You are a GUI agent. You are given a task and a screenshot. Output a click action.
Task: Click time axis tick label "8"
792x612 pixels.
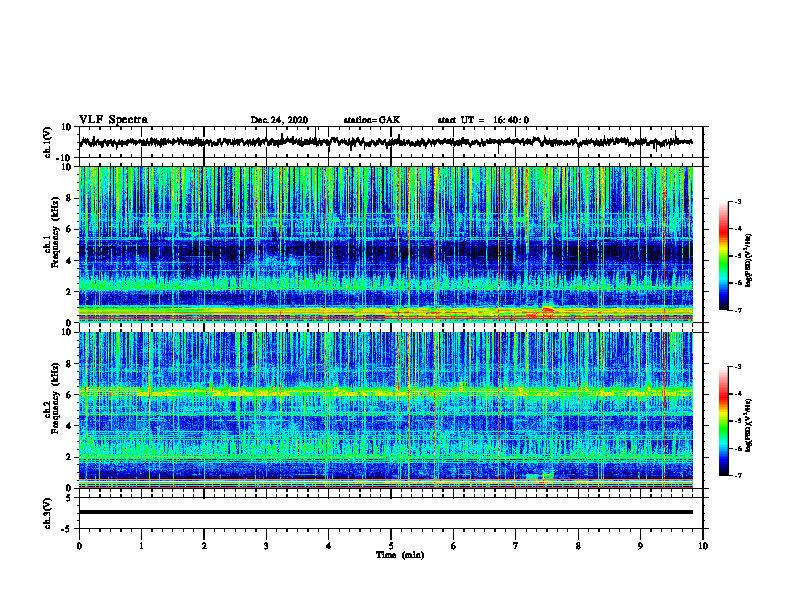coord(578,546)
